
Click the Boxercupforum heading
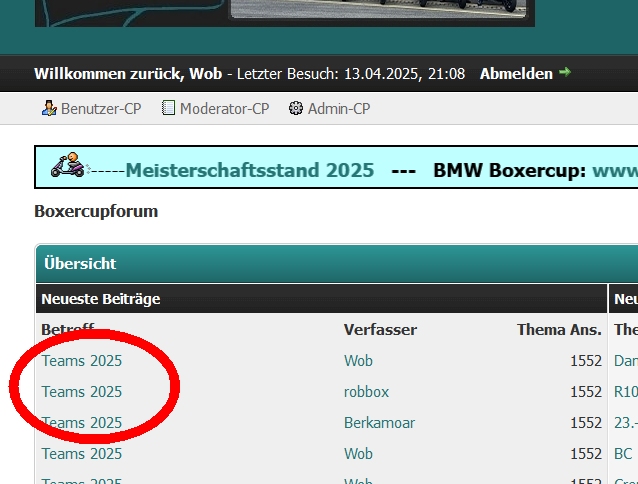(x=96, y=211)
